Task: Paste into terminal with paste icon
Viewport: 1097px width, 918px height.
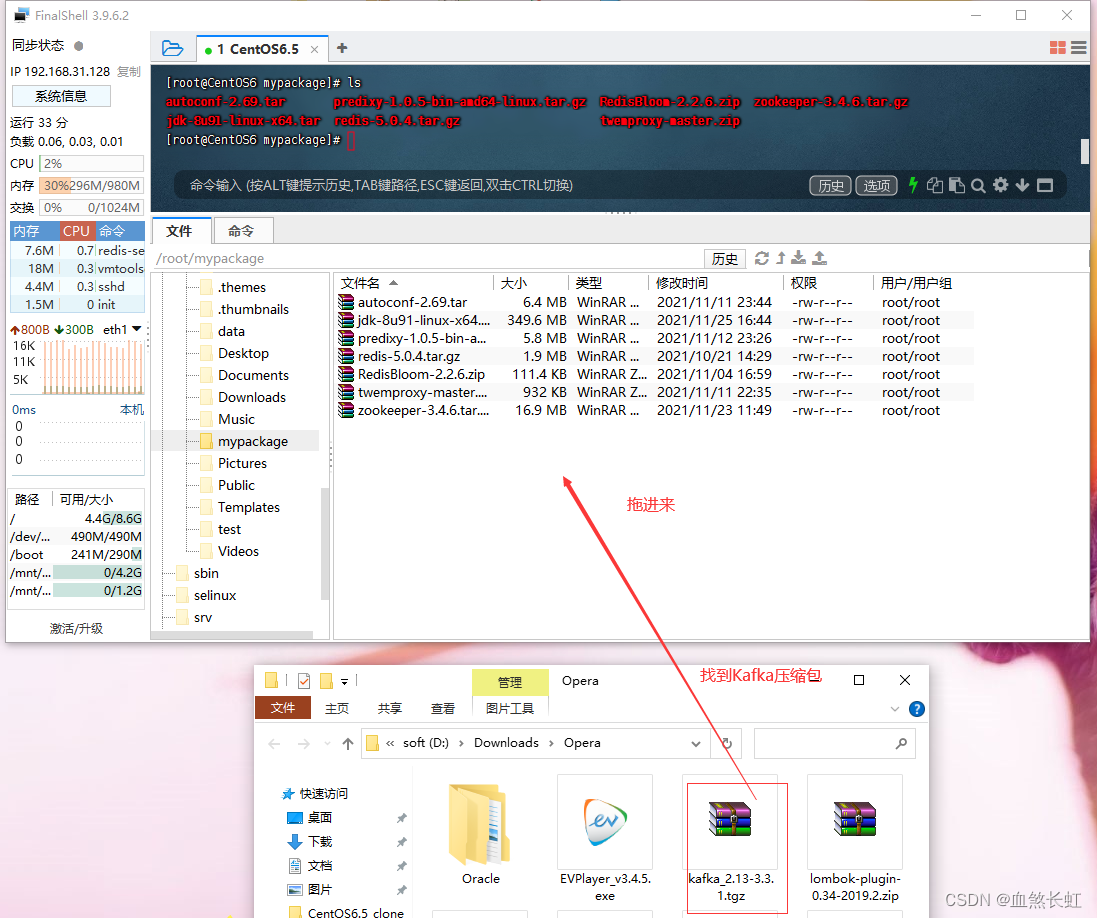Action: [x=956, y=185]
